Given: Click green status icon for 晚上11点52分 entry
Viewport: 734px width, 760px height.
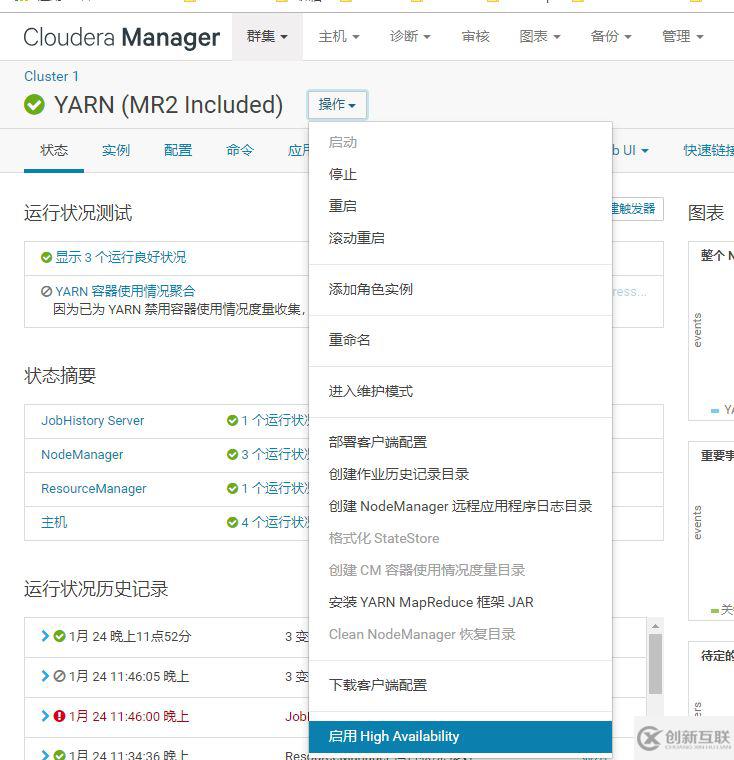Looking at the screenshot, I should click(x=59, y=636).
